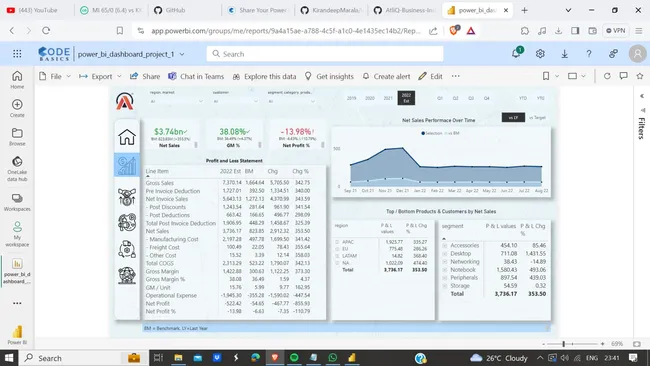Image resolution: width=650 pixels, height=366 pixels.
Task: Open the region, market filter dropdown
Action: pyautogui.click(x=177, y=101)
